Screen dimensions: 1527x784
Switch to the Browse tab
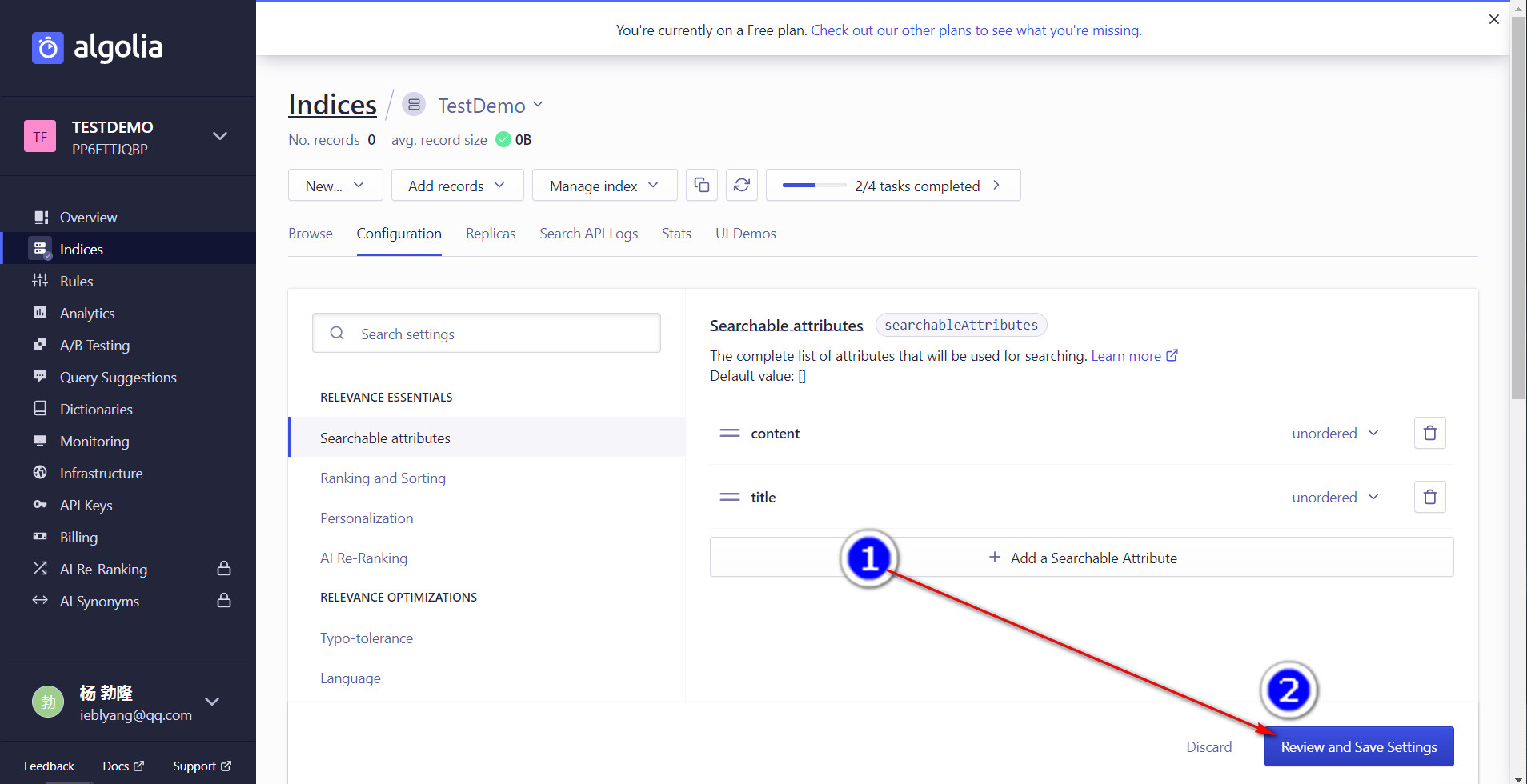310,234
